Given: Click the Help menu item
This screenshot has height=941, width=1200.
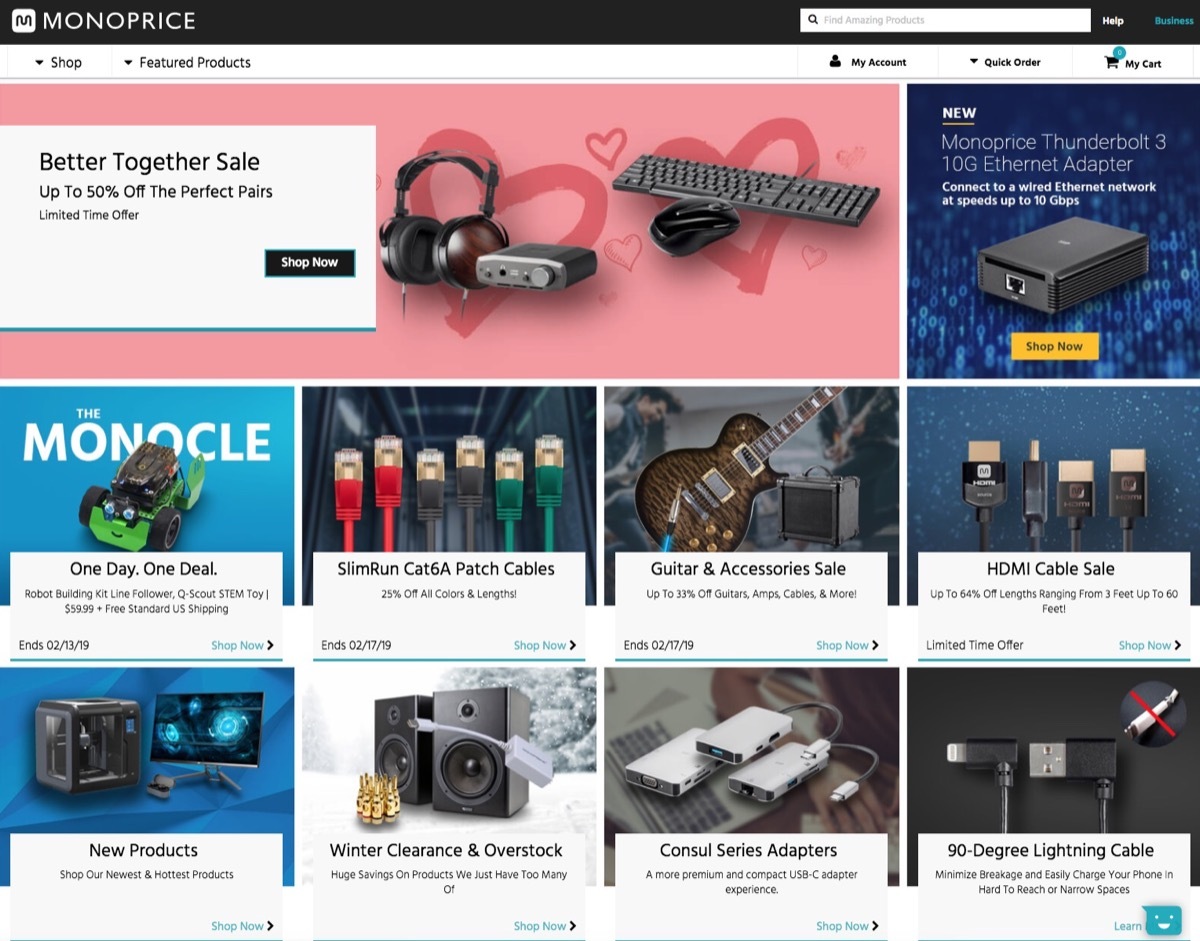Looking at the screenshot, I should 1112,20.
